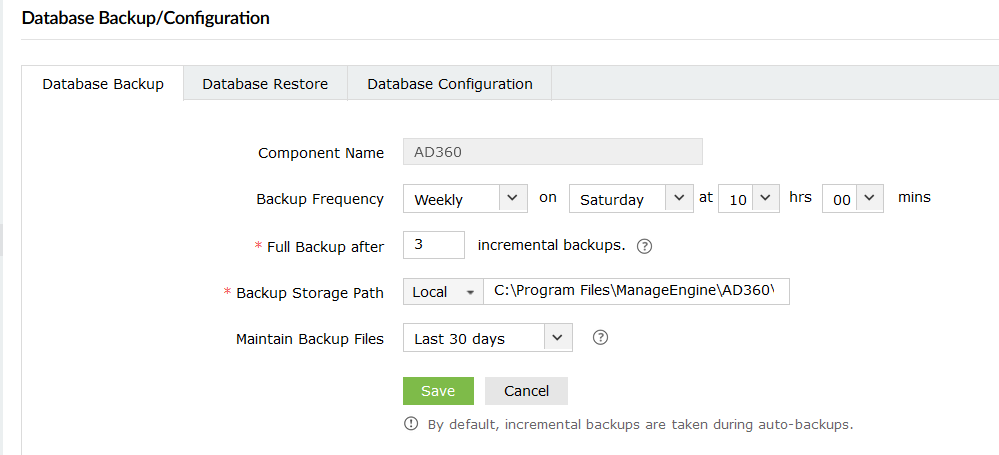Image resolution: width=999 pixels, height=455 pixels.
Task: Click the Backup Storage Path label
Action: (x=310, y=293)
